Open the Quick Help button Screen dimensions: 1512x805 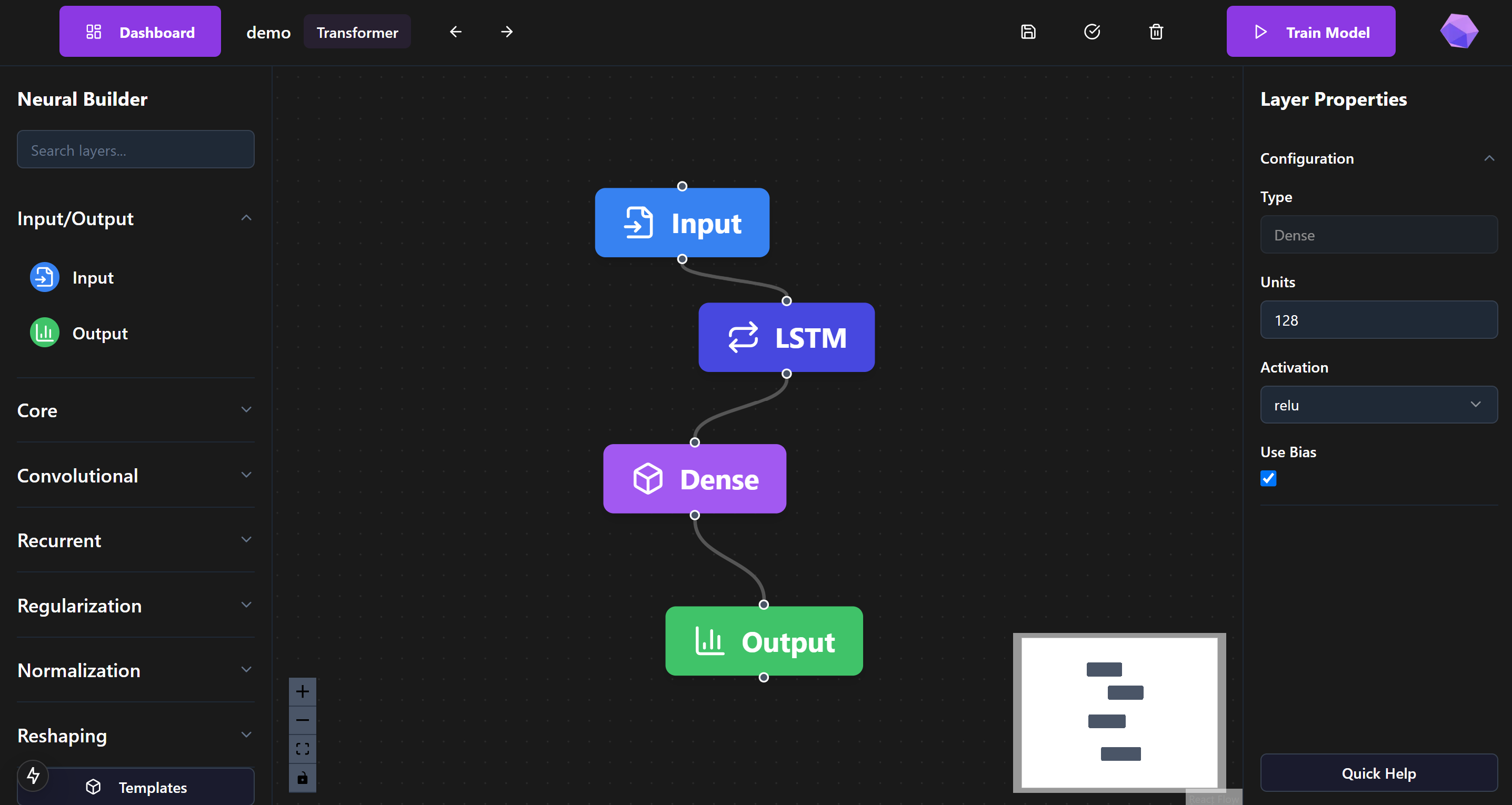pos(1378,773)
